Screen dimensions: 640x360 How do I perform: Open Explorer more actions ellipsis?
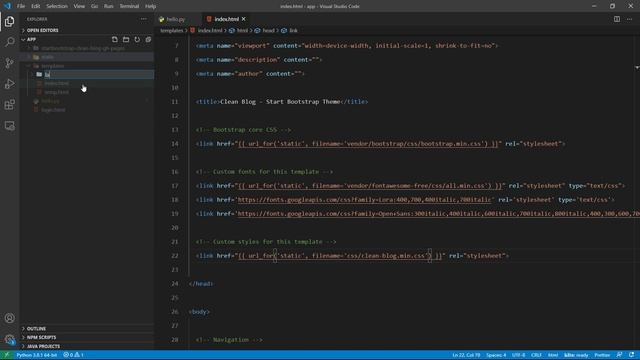(x=143, y=19)
